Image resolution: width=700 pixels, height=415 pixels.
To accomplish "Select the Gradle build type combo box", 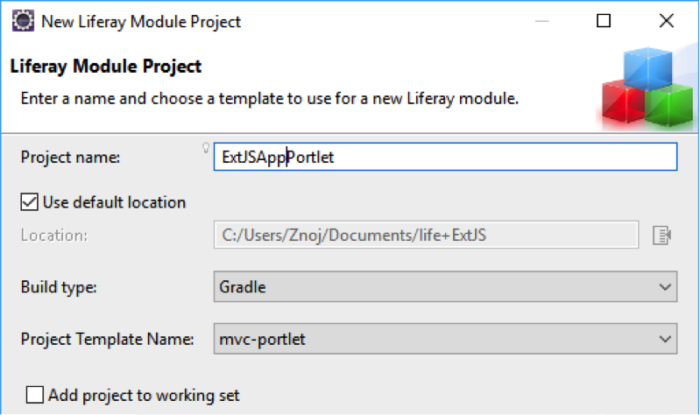I will [x=446, y=286].
